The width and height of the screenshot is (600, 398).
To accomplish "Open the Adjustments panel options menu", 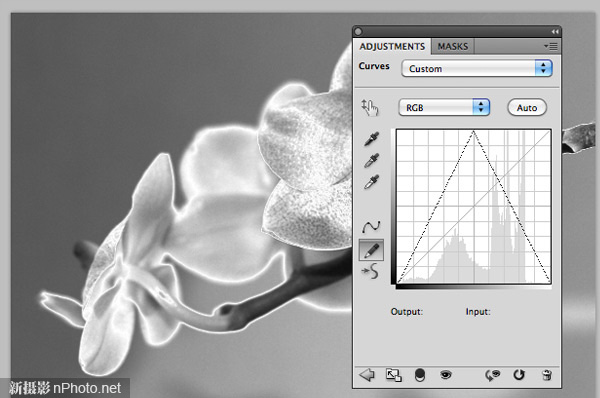I will 551,47.
